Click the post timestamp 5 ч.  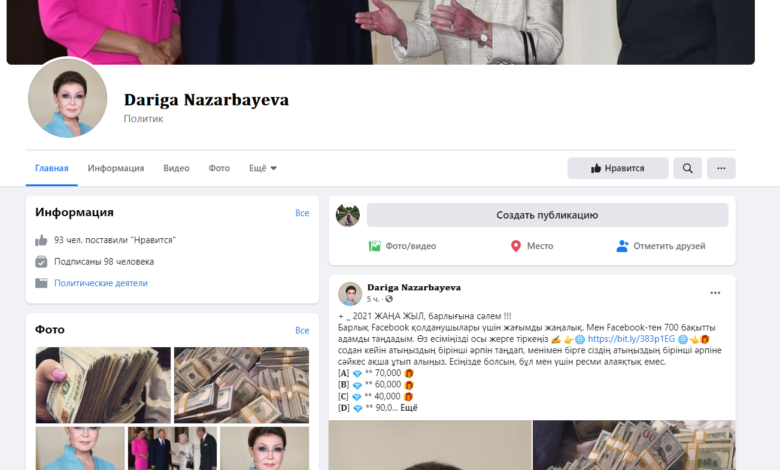click(x=373, y=299)
